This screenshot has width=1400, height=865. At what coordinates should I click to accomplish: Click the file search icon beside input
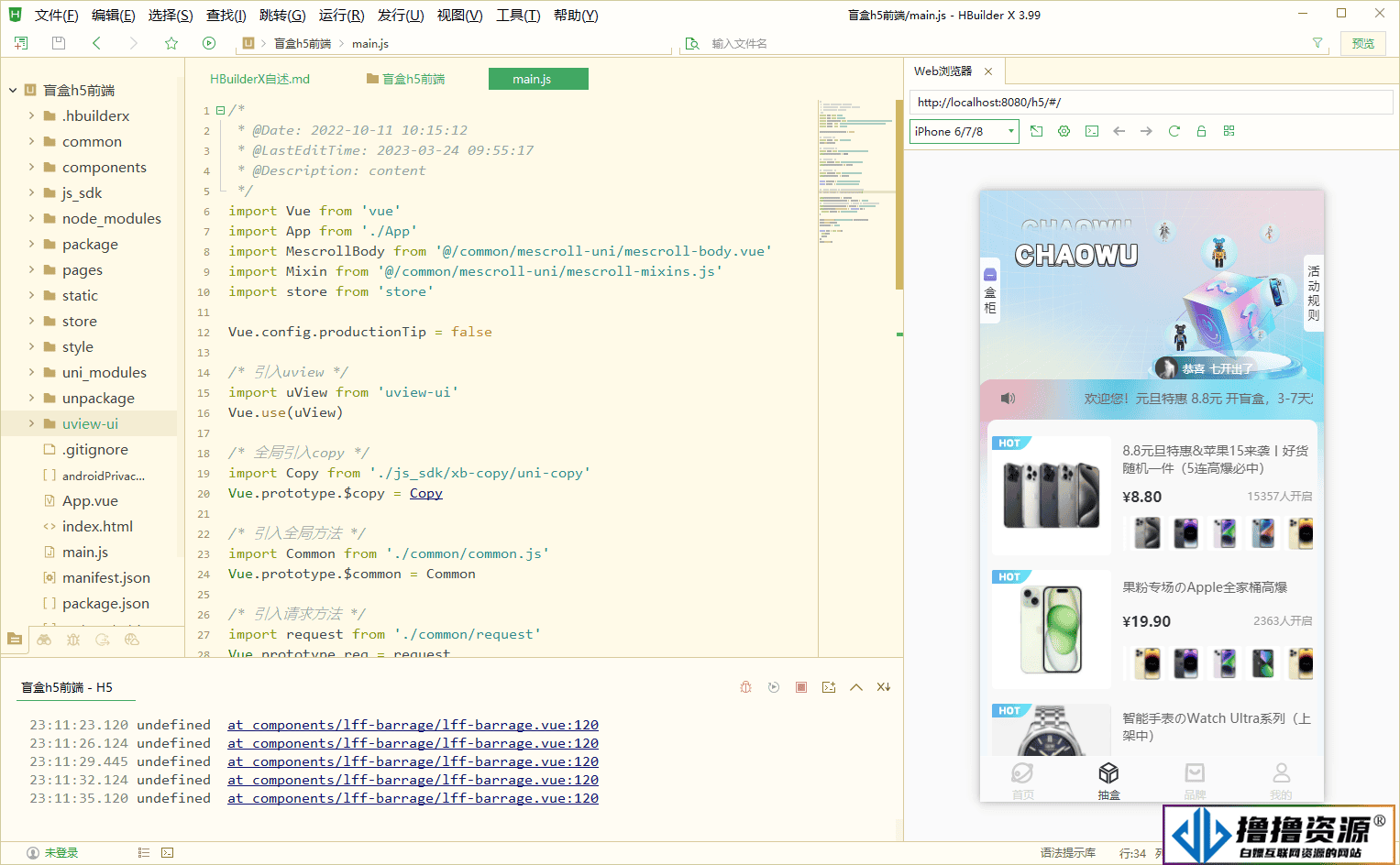click(692, 43)
